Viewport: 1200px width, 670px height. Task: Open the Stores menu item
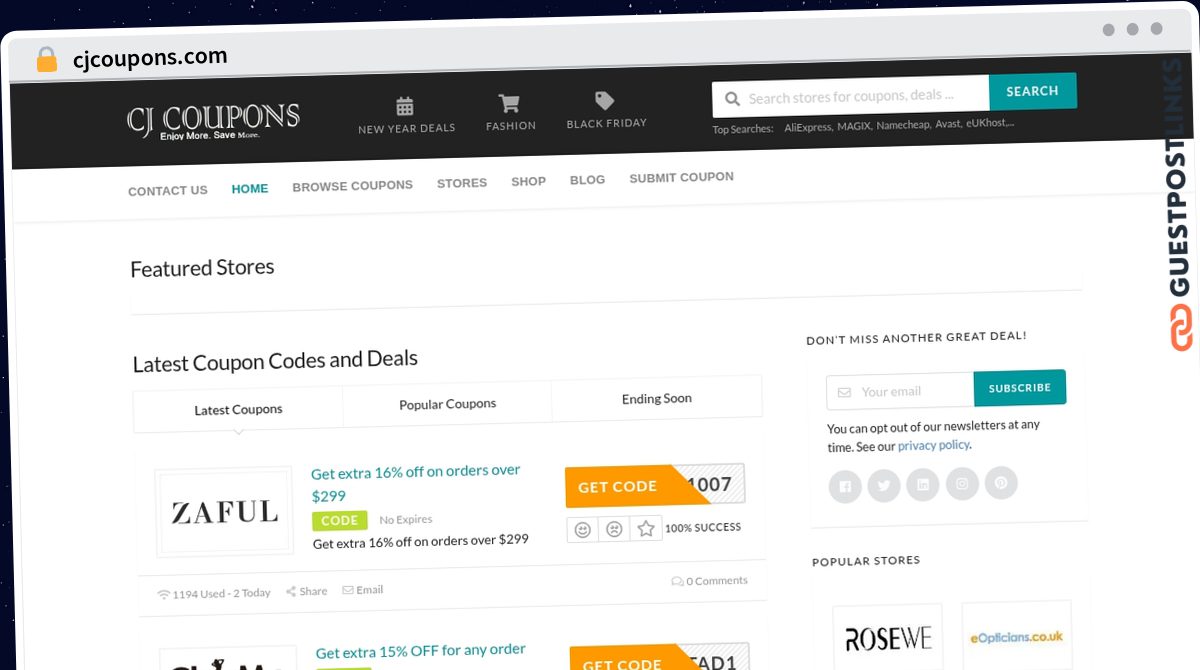(x=462, y=183)
